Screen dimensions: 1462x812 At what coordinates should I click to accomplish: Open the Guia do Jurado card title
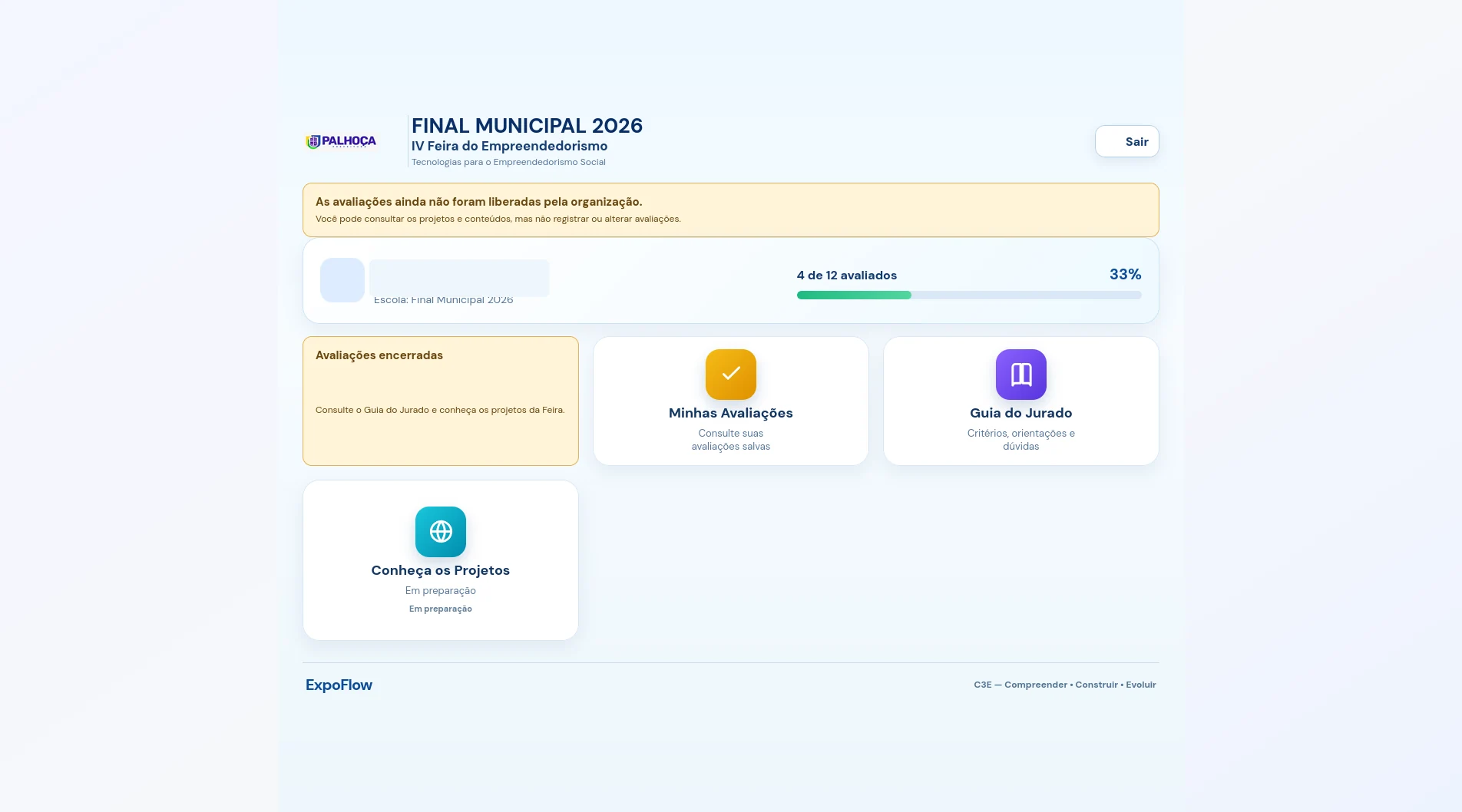tap(1021, 413)
